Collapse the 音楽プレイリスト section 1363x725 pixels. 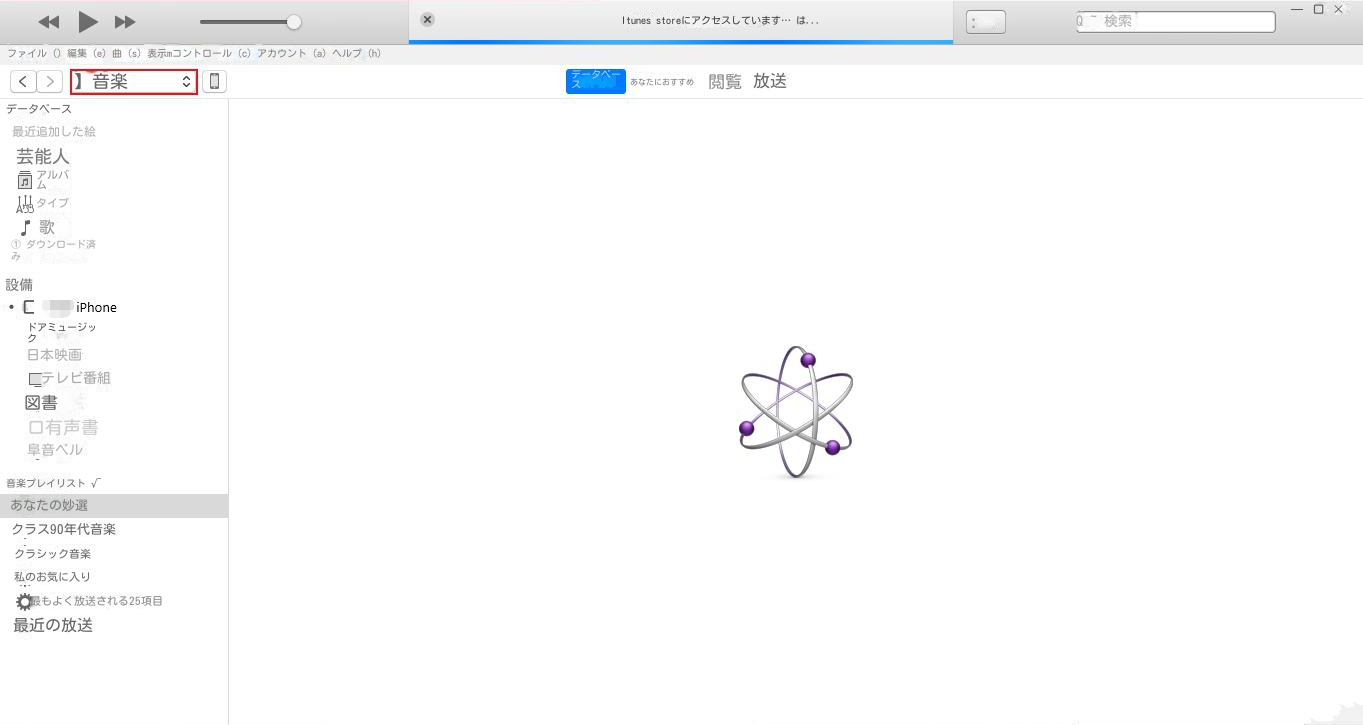[x=95, y=483]
